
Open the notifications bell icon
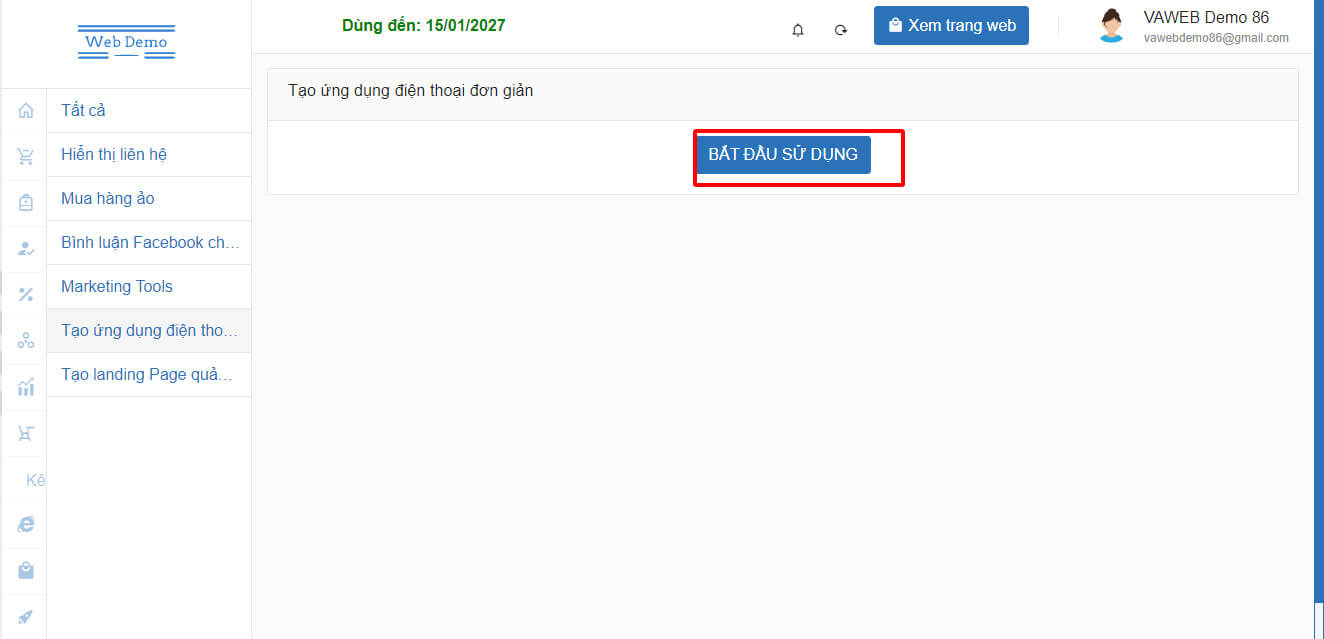[x=798, y=30]
